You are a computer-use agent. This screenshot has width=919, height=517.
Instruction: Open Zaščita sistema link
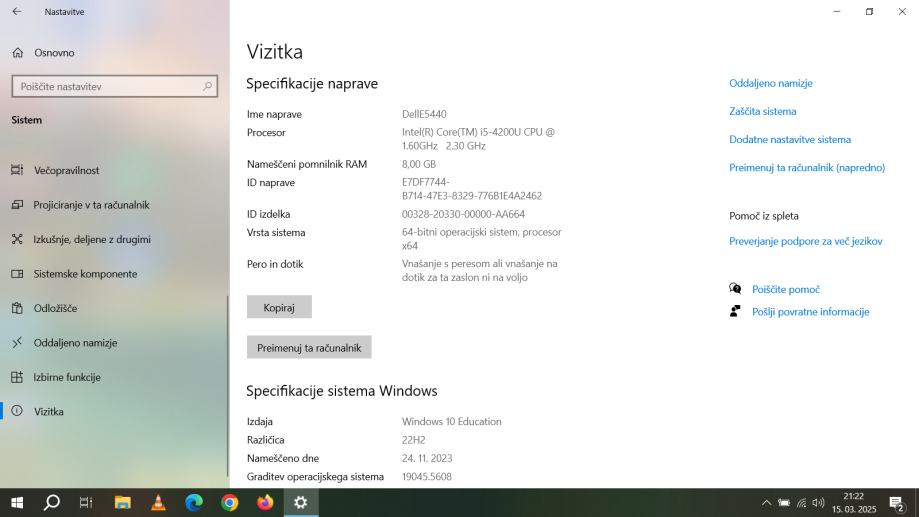click(x=763, y=111)
